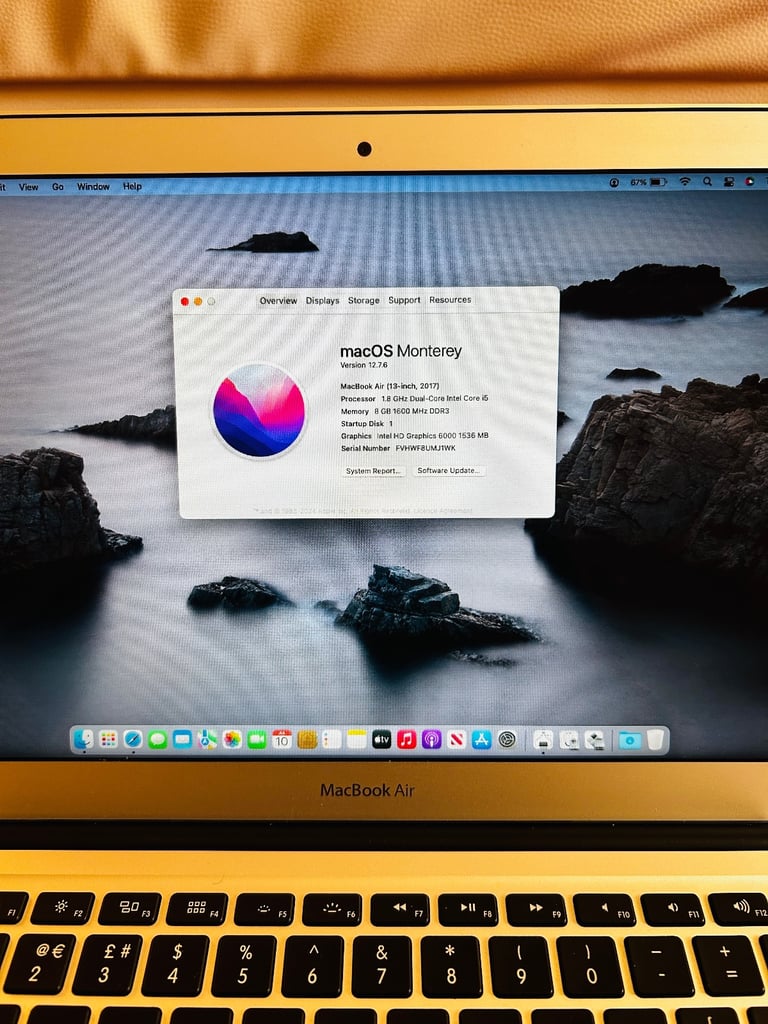Click the flag input source icon
This screenshot has width=768, height=1024.
pos(750,182)
